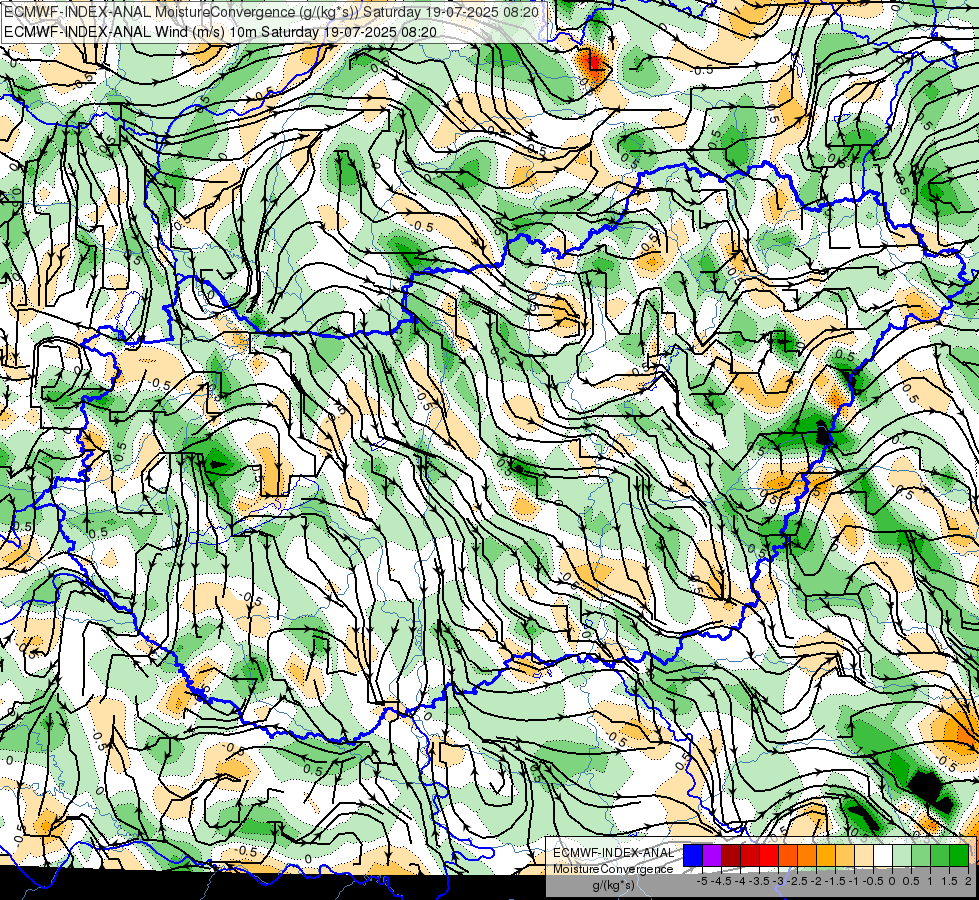Image resolution: width=979 pixels, height=900 pixels.
Task: Choose the amber yellow-orange legend swatch
Action: pos(825,855)
